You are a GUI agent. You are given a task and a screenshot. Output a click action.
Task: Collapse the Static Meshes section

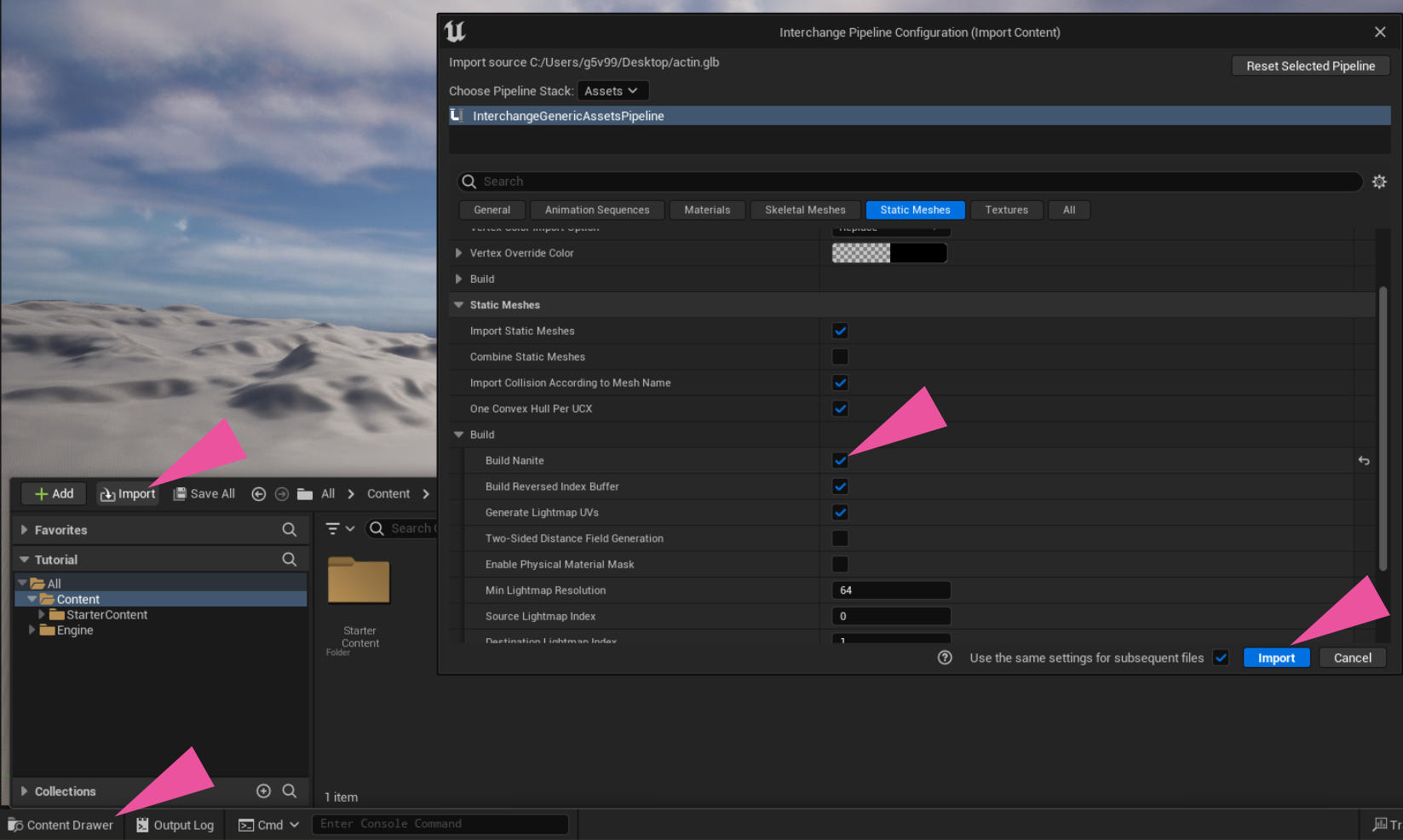pyautogui.click(x=459, y=305)
